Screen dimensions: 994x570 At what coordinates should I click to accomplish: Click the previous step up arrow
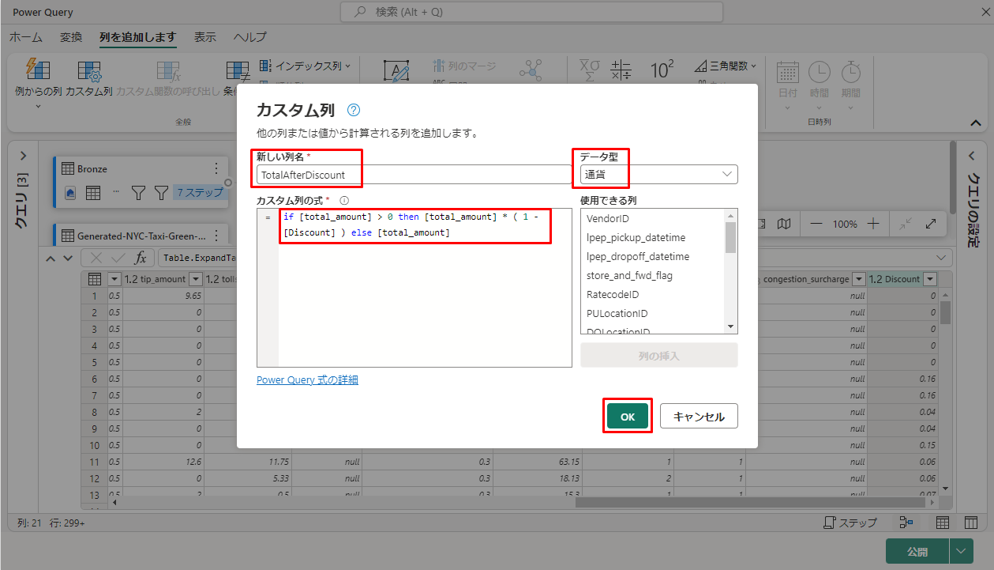coord(51,258)
